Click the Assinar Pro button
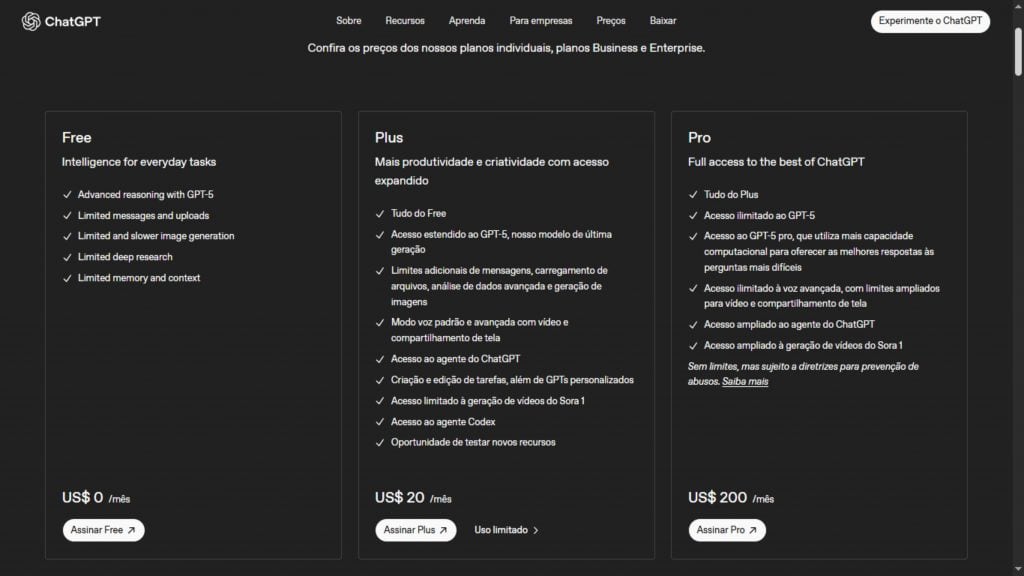The width and height of the screenshot is (1024, 576). (727, 530)
